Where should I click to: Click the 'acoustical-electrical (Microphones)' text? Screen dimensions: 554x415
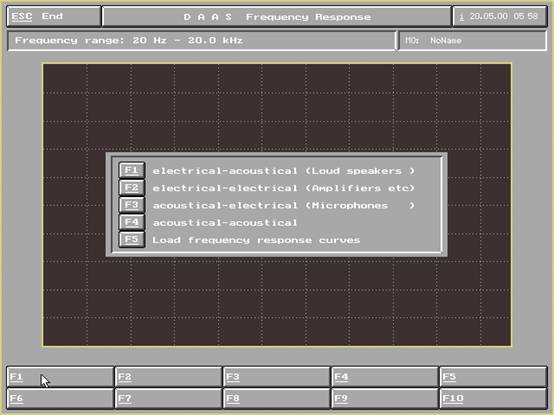[x=283, y=205]
